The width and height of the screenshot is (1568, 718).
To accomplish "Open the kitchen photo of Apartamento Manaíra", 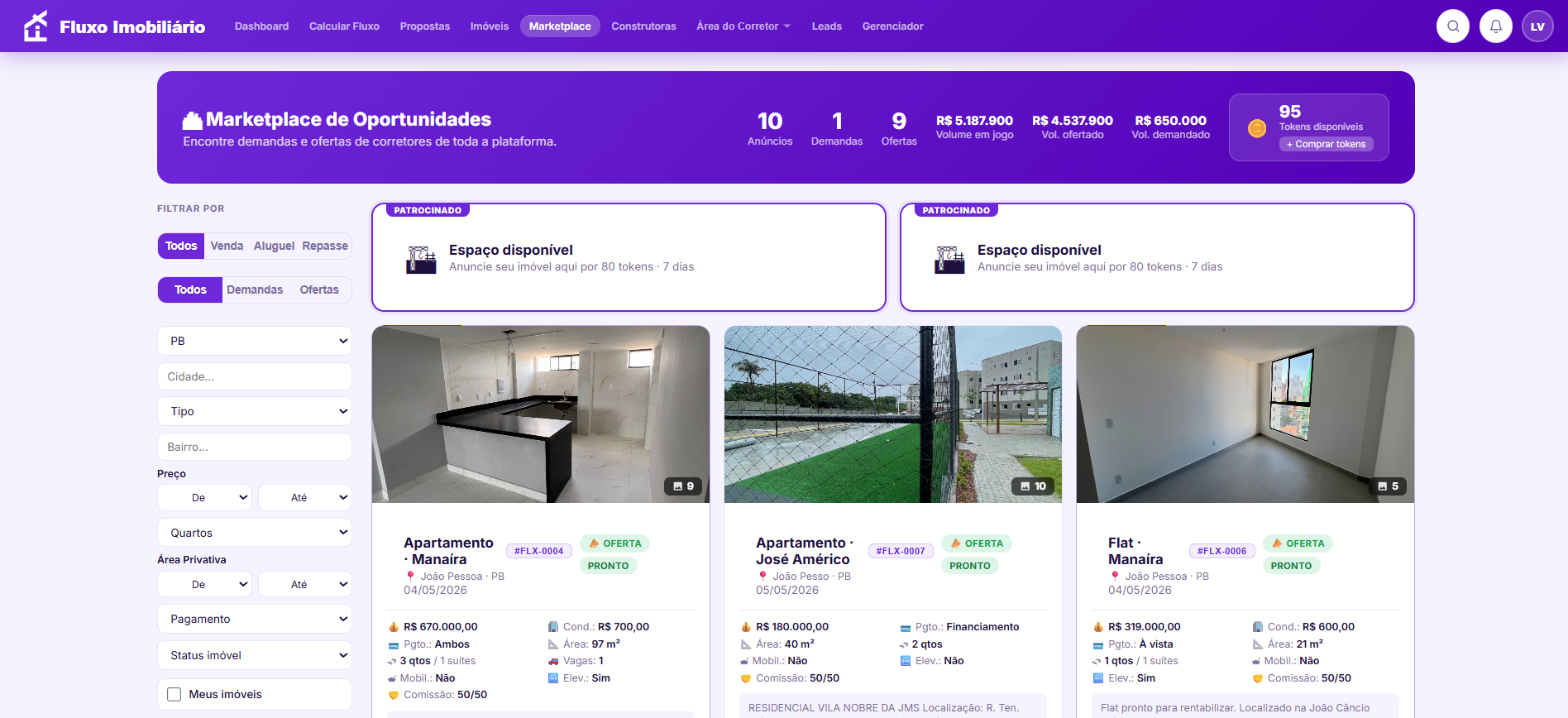I will (541, 414).
